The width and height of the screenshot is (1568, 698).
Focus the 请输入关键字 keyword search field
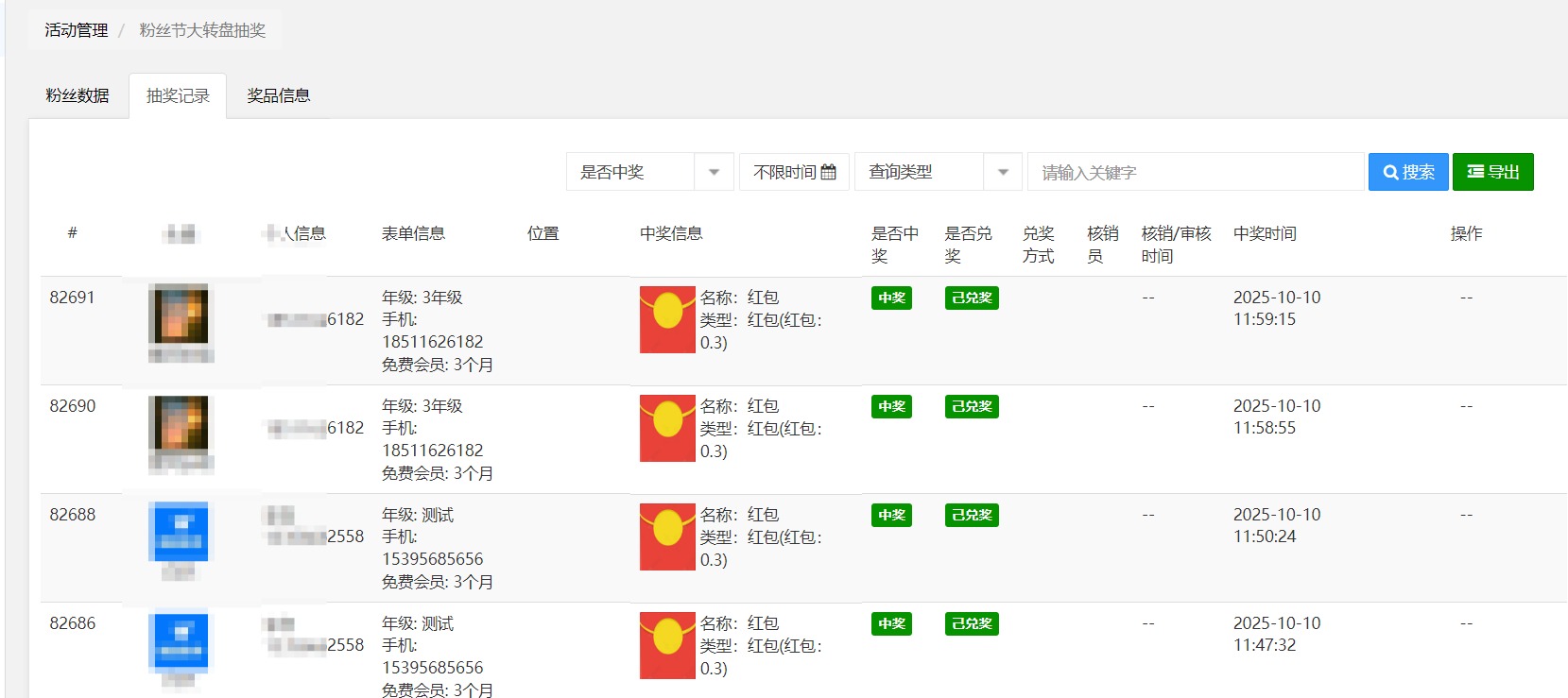[x=1196, y=172]
